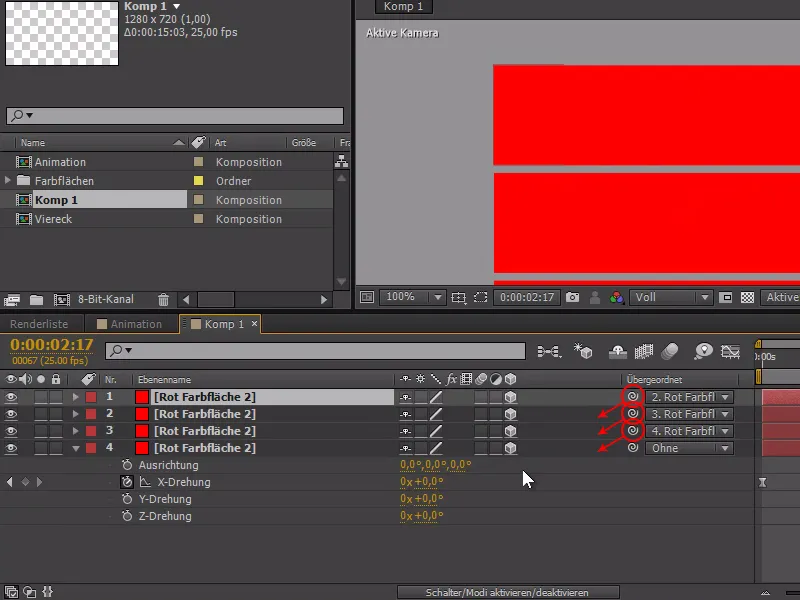
Task: Click the viewer timecode 0:00:02:17 button
Action: tap(527, 297)
